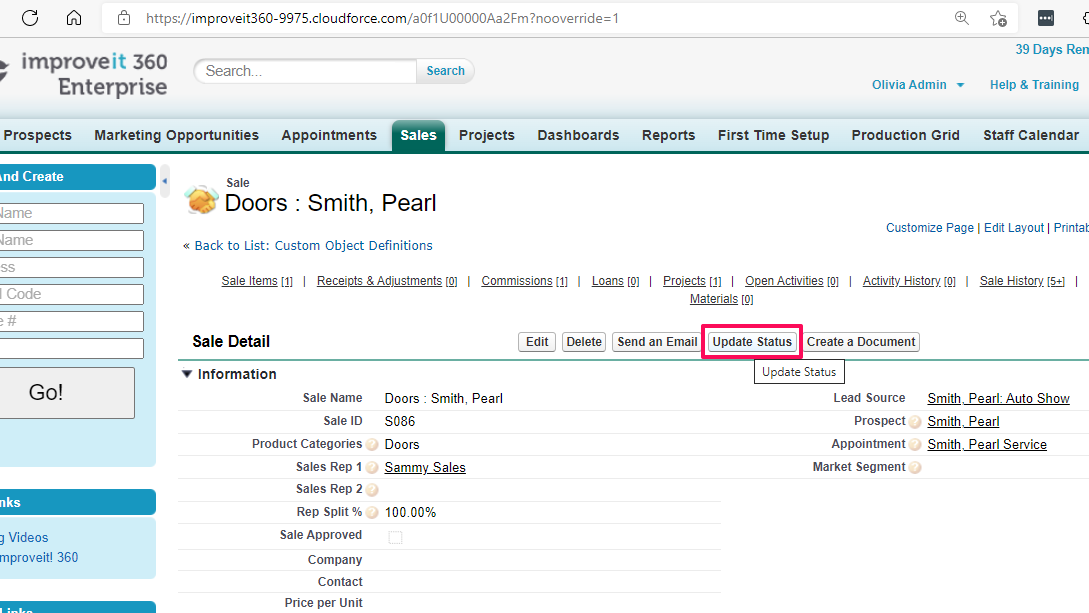The width and height of the screenshot is (1089, 613).
Task: Open help bubble next to Prospect
Action: (915, 422)
